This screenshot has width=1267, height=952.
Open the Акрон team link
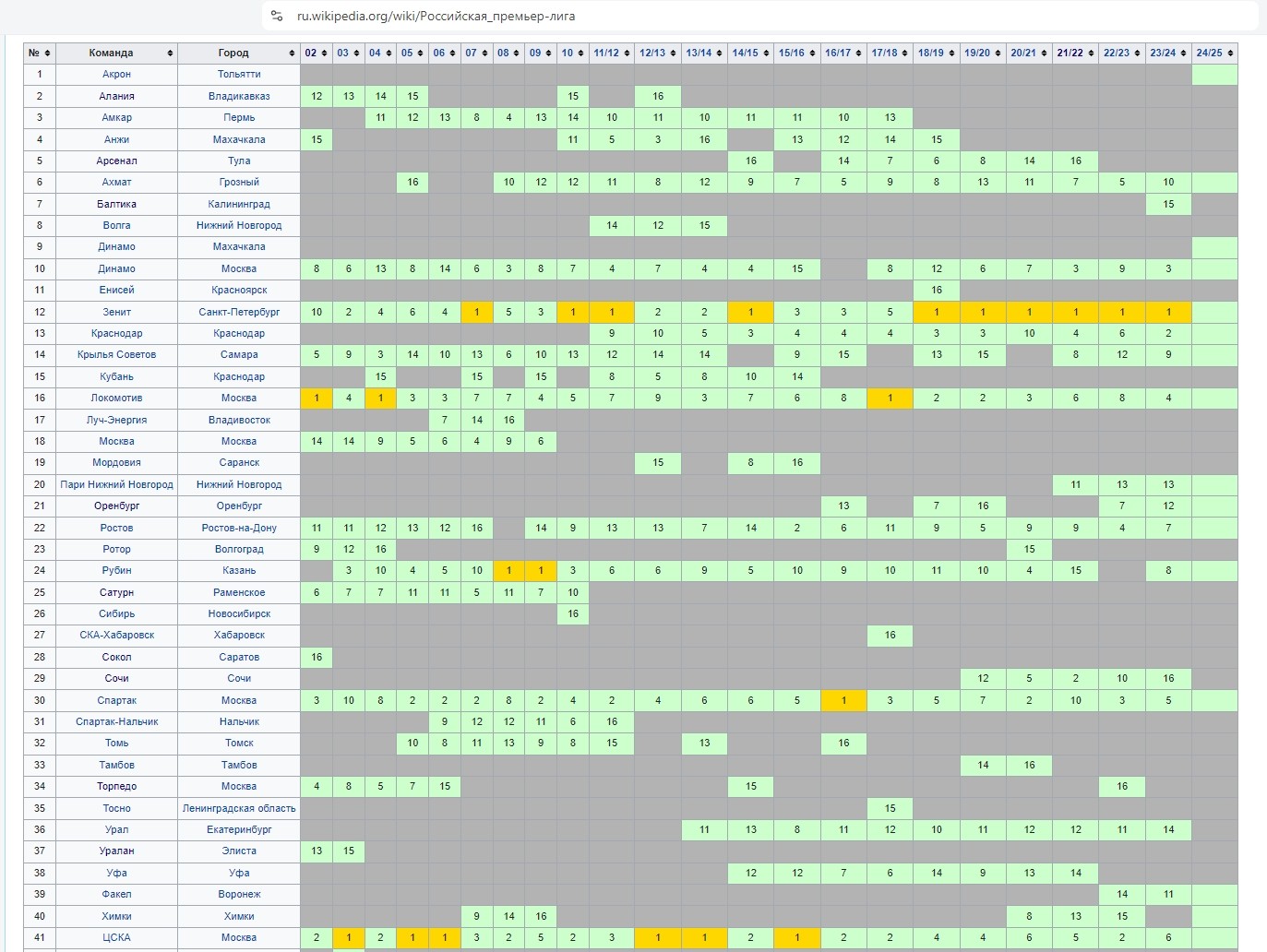116,74
